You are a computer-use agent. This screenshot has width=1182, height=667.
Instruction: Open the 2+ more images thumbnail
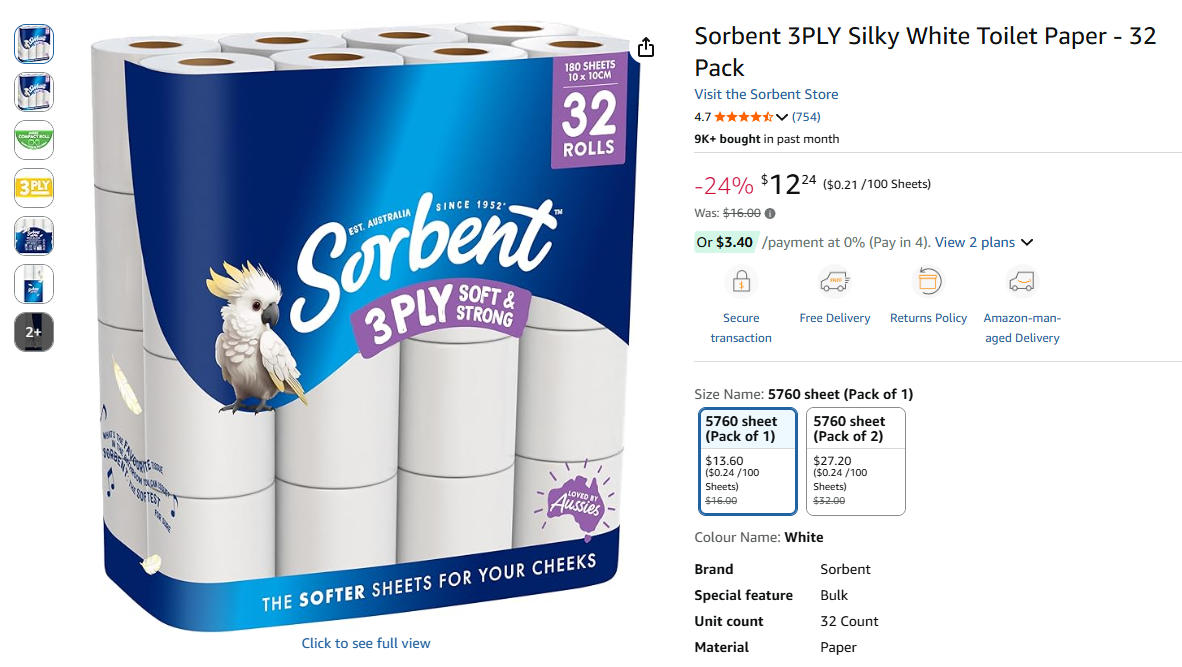click(34, 332)
